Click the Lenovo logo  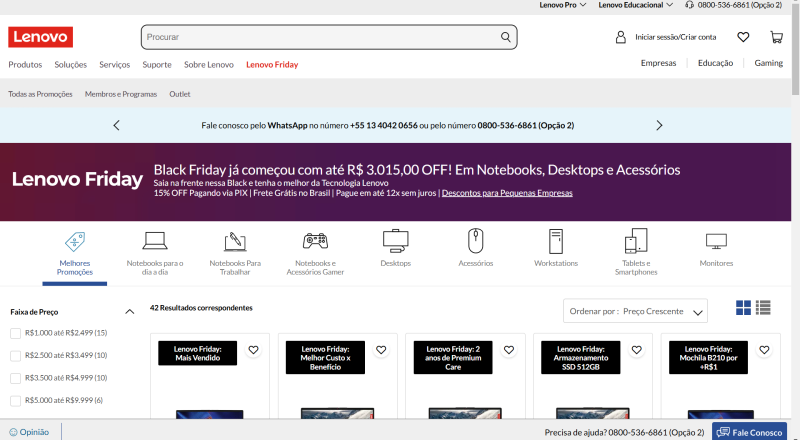(40, 37)
